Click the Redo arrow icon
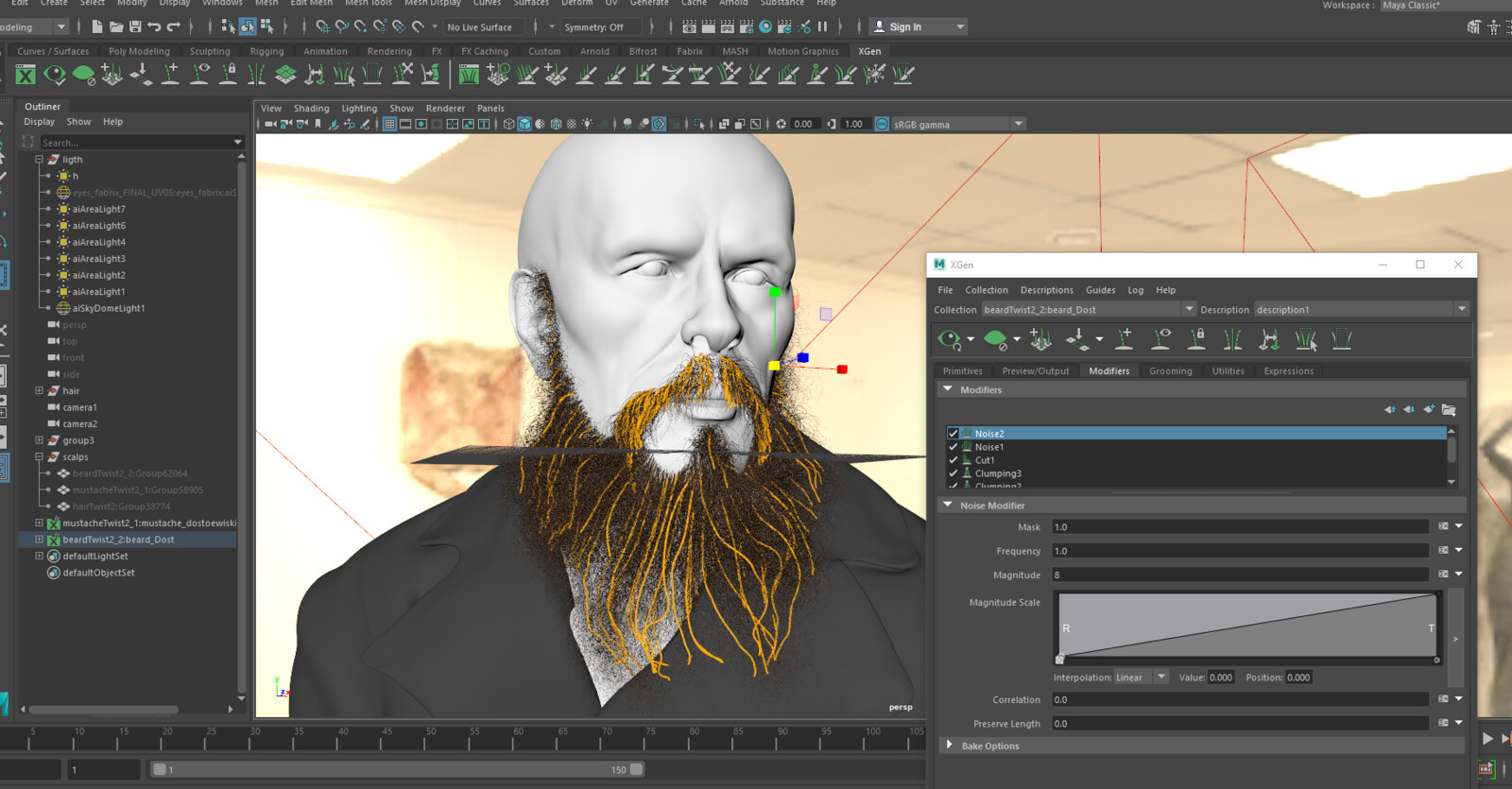 (173, 26)
